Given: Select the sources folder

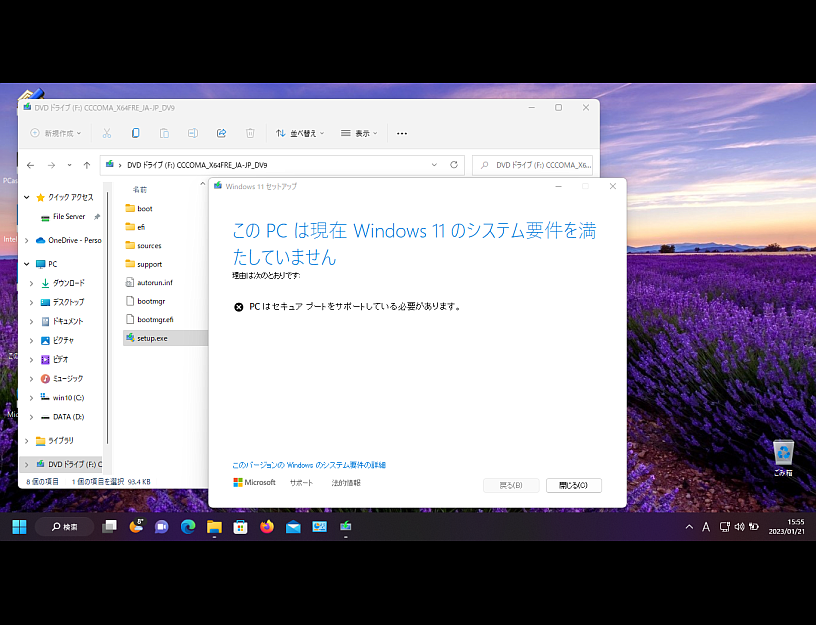Looking at the screenshot, I should (149, 246).
